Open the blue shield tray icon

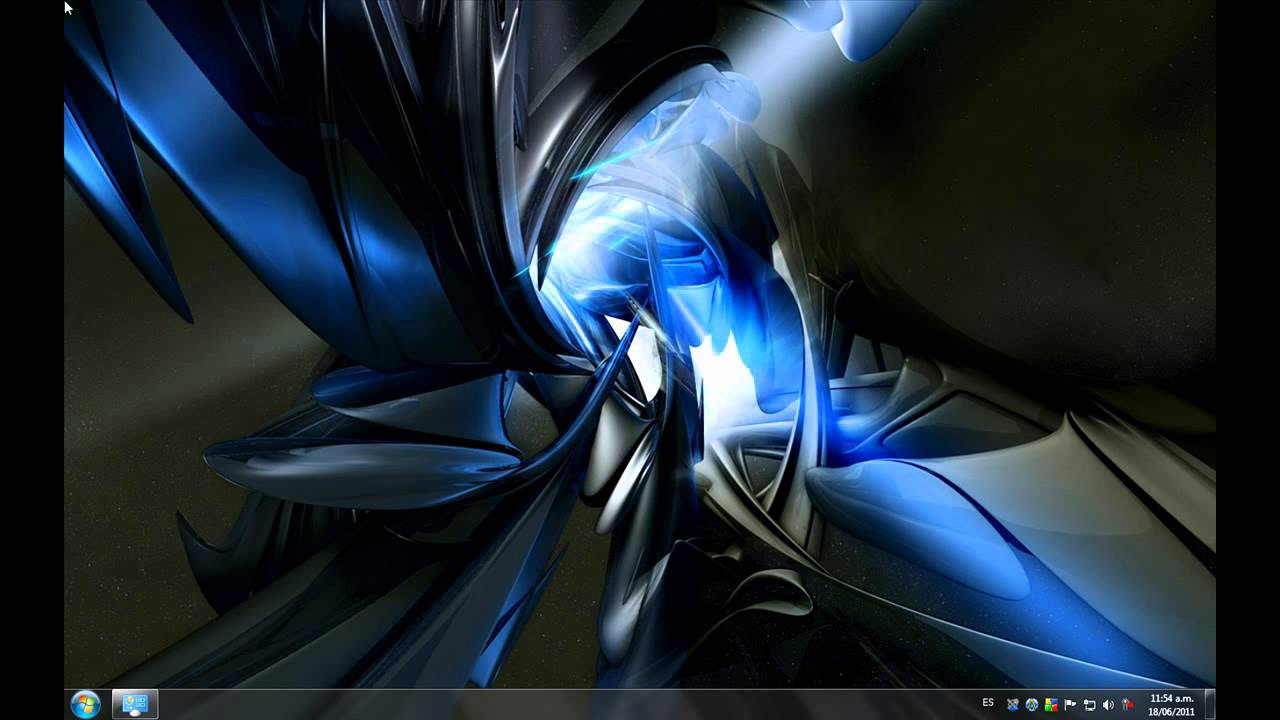pyautogui.click(x=1013, y=705)
